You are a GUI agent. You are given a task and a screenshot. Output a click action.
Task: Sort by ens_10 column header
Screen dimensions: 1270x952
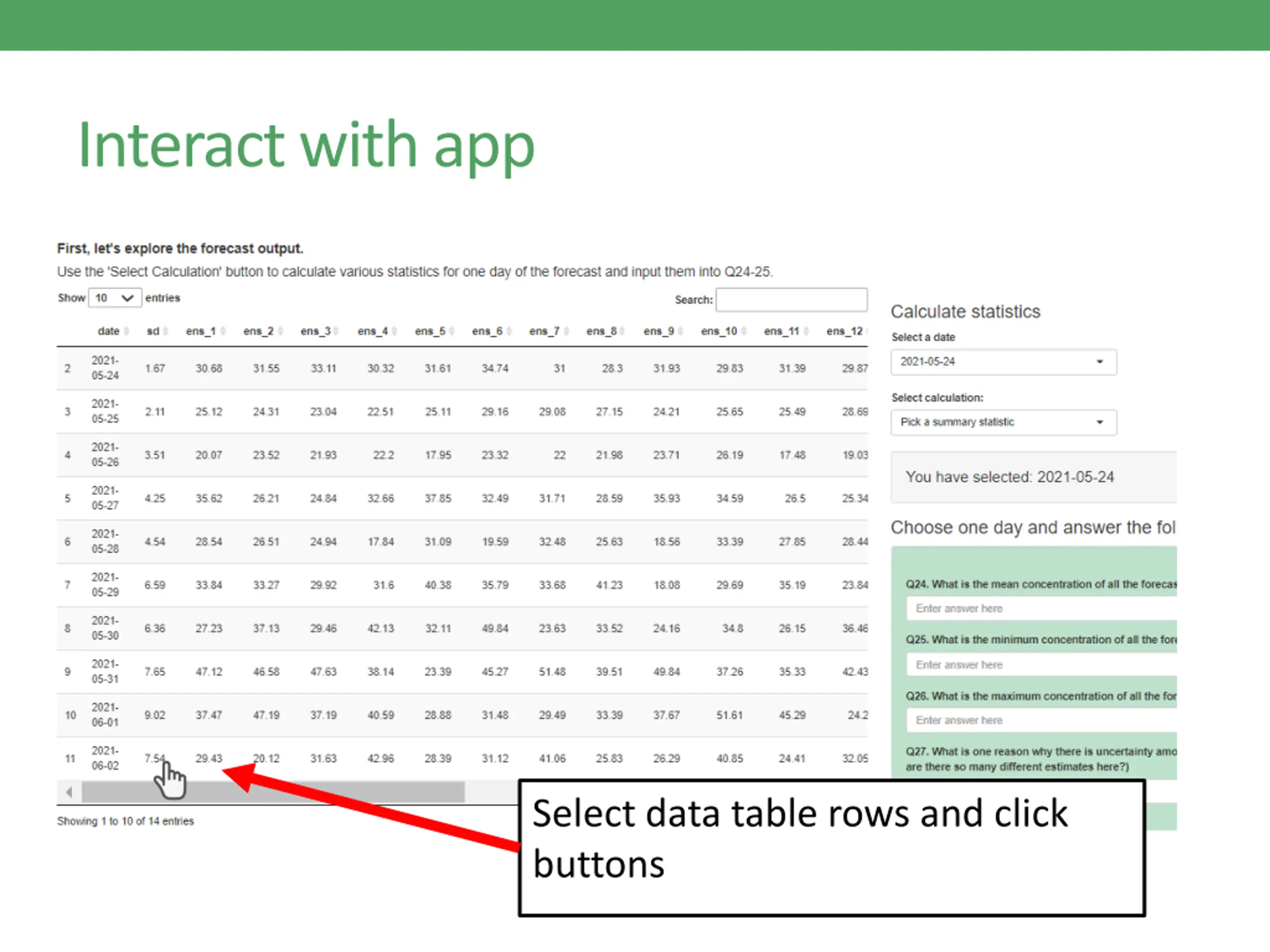tap(723, 331)
